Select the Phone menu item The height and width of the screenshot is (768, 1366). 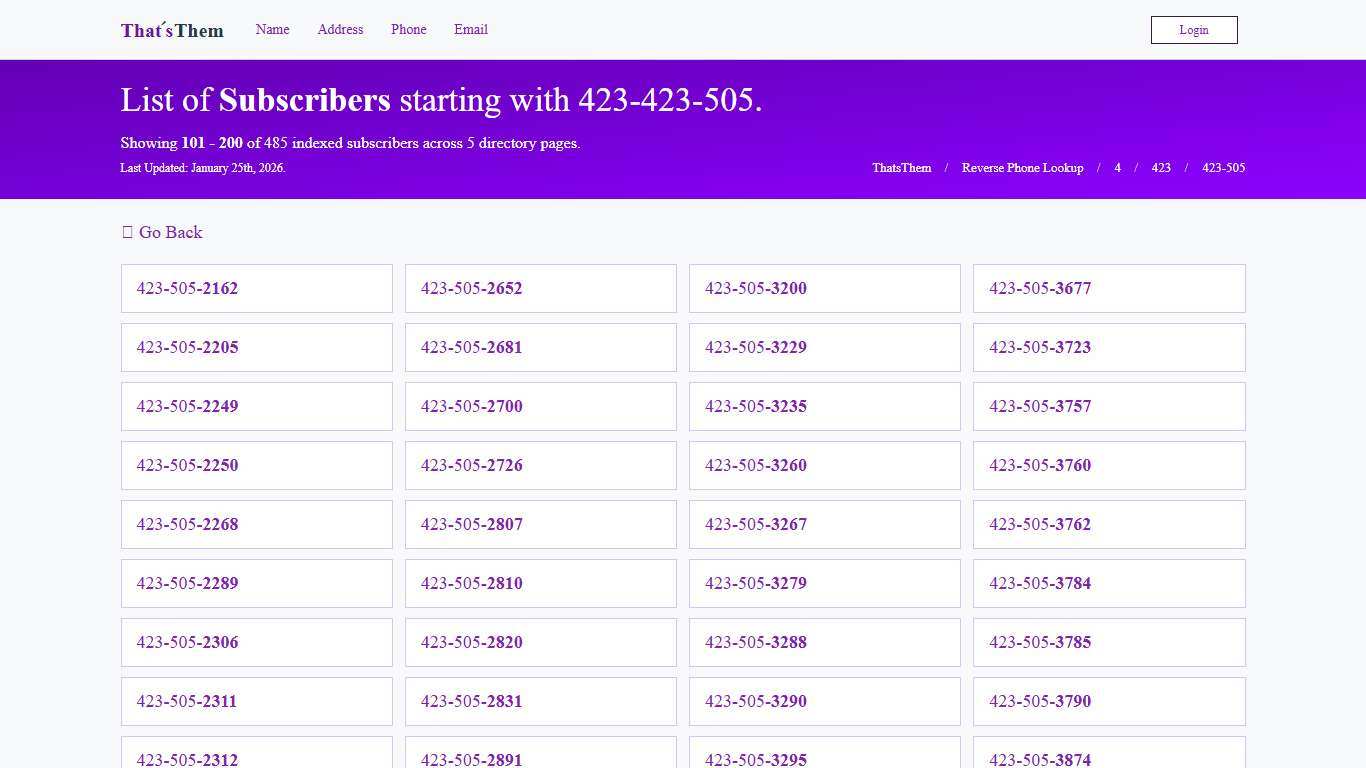[x=408, y=29]
